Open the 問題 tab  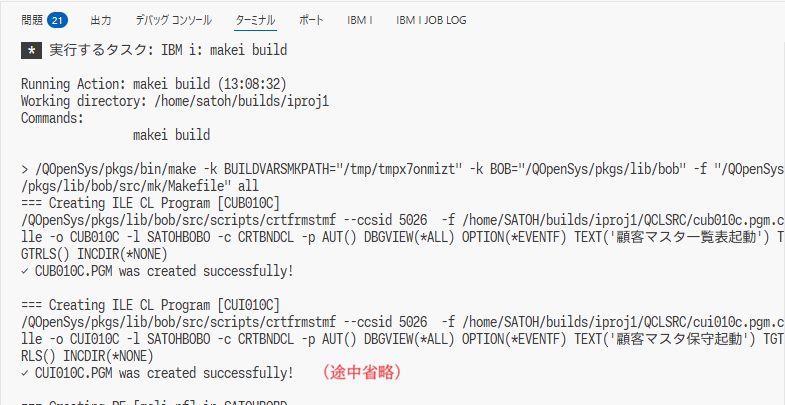[x=33, y=19]
